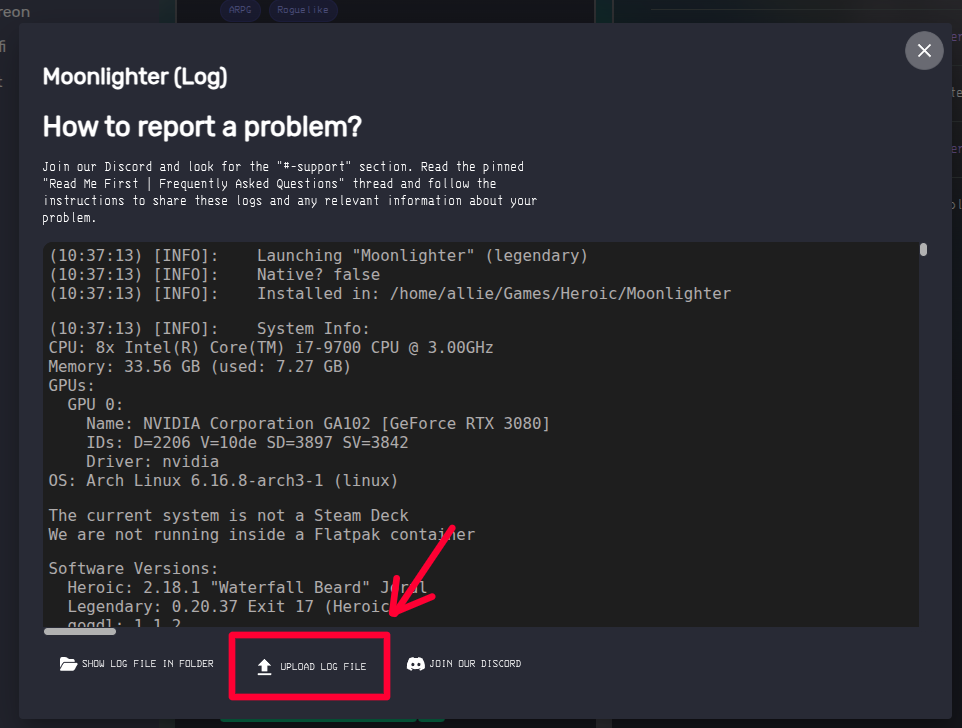Click log line 'Launching "Moonlighter" (legendary)'

point(318,256)
